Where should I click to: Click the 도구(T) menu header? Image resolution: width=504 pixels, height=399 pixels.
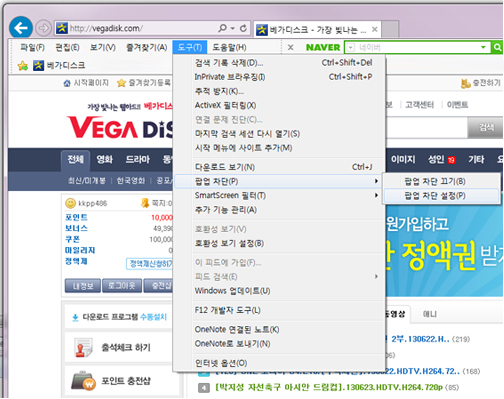point(190,47)
